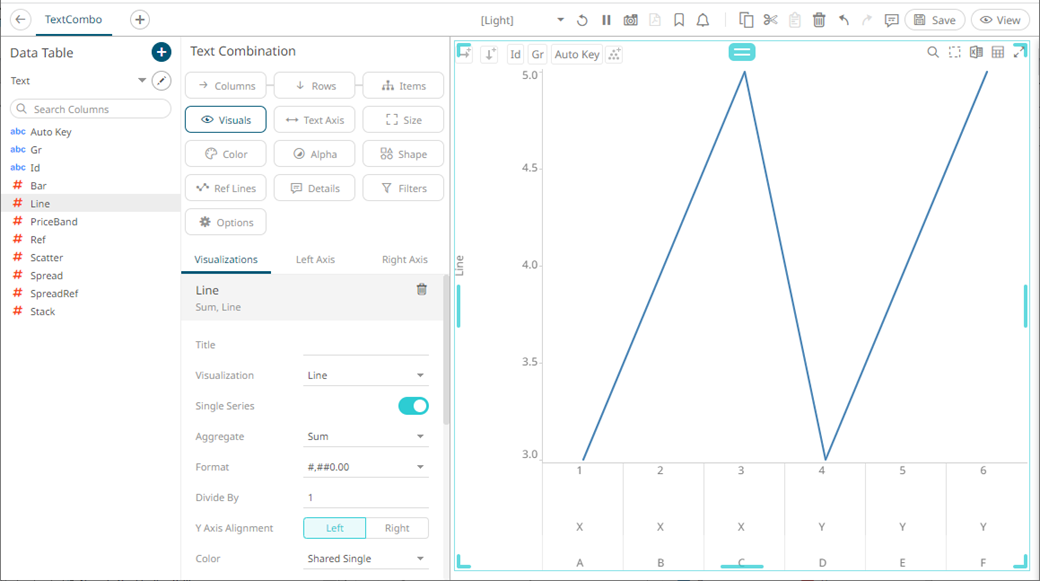This screenshot has height=581, width=1040.
Task: Open the Visualization type dropdown
Action: (x=366, y=376)
